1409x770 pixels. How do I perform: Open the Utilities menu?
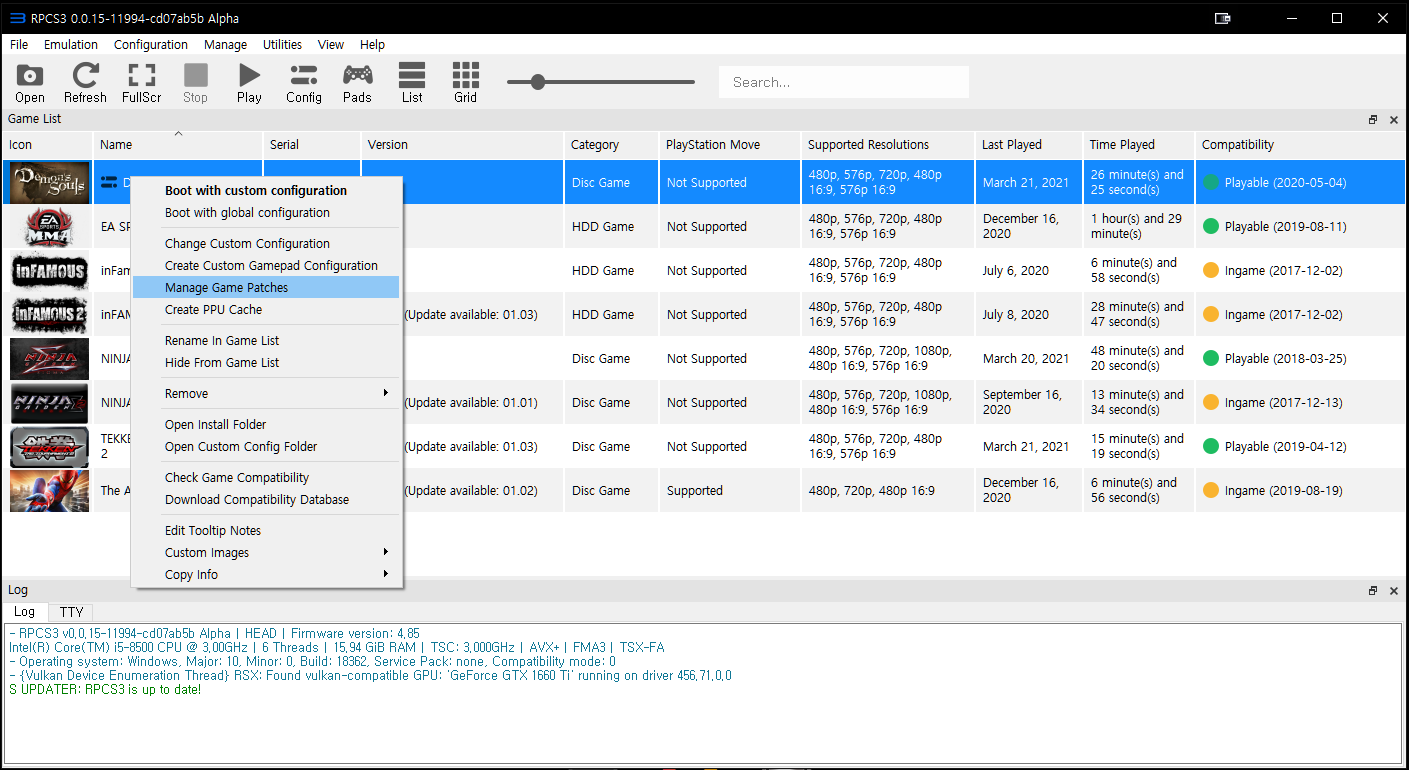click(x=282, y=44)
